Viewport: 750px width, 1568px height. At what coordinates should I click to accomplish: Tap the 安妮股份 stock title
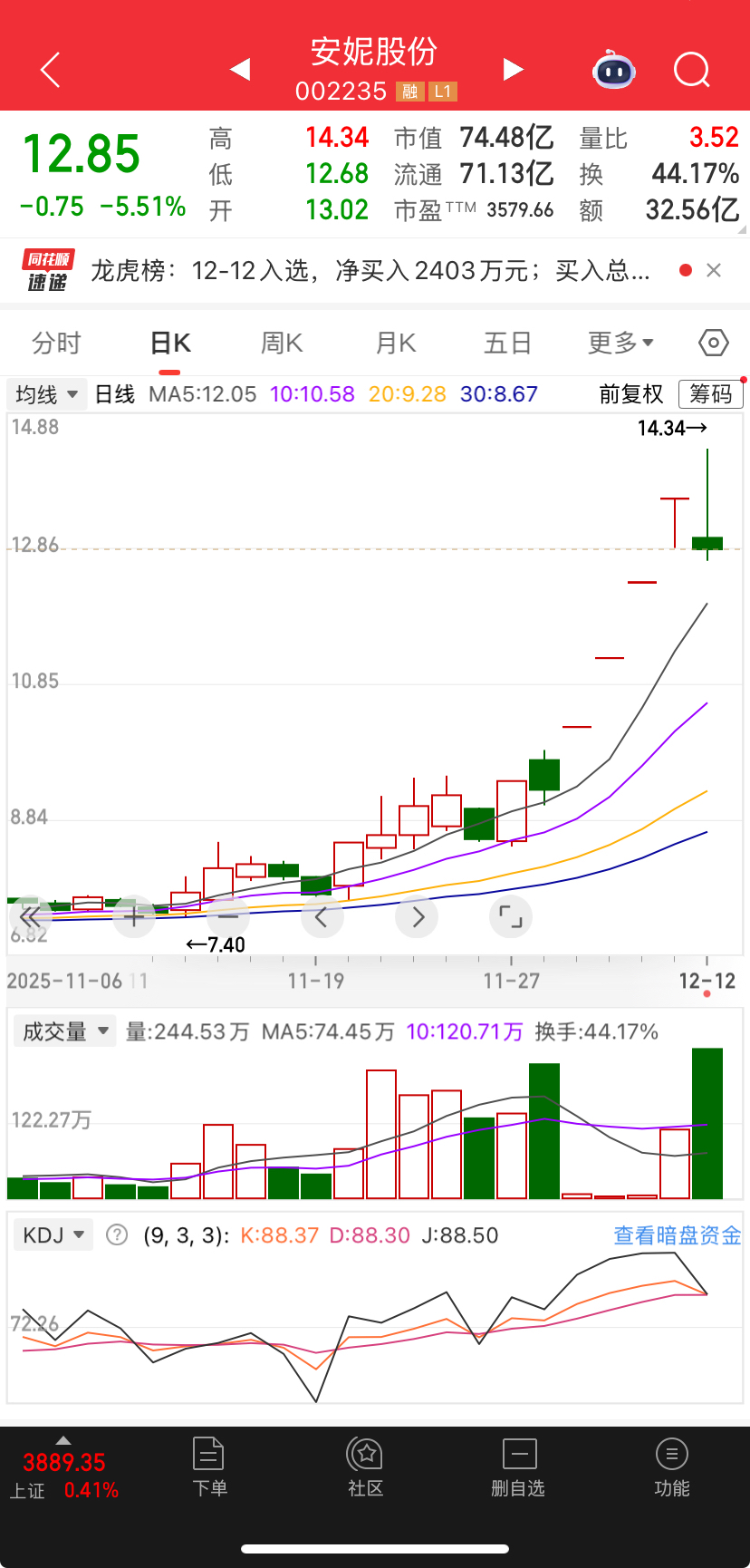[x=374, y=52]
